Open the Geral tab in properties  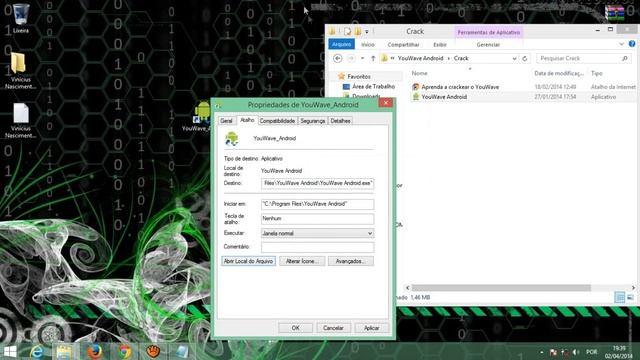(x=226, y=121)
